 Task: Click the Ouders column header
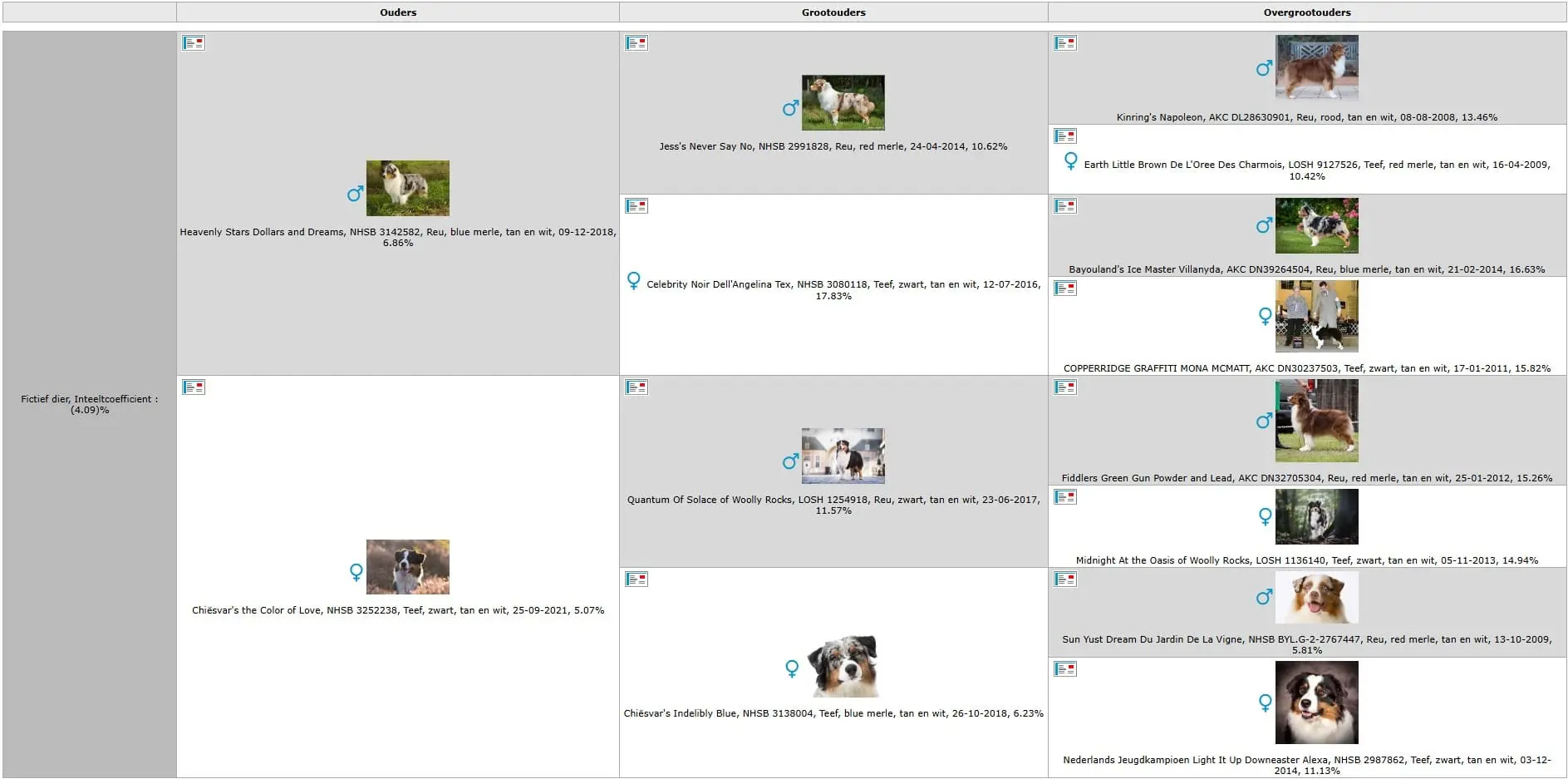398,12
